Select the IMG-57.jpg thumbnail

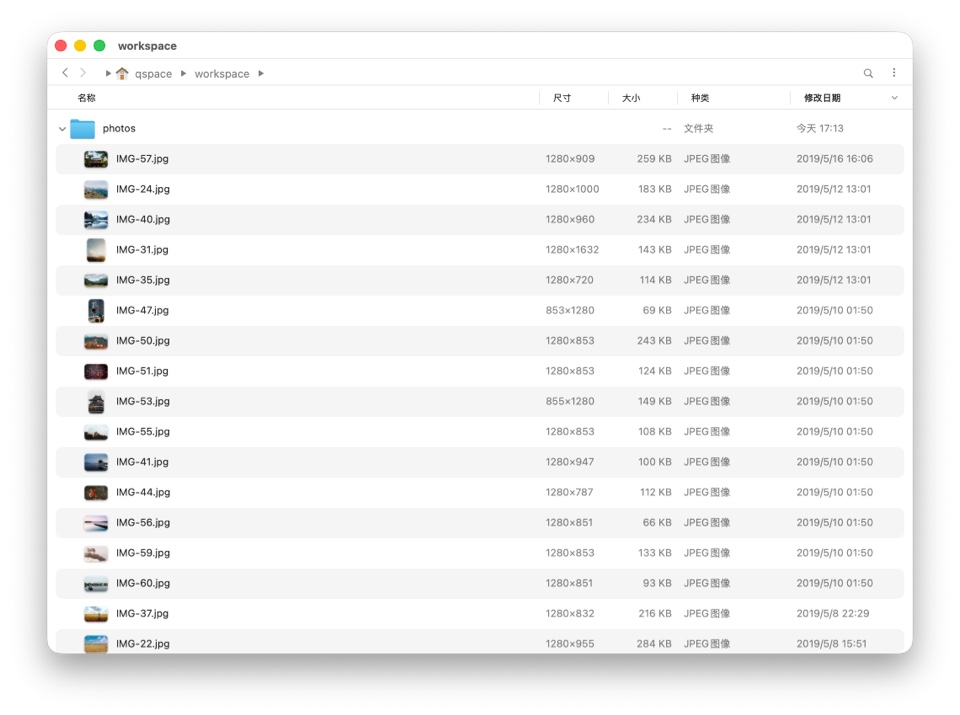[96, 159]
